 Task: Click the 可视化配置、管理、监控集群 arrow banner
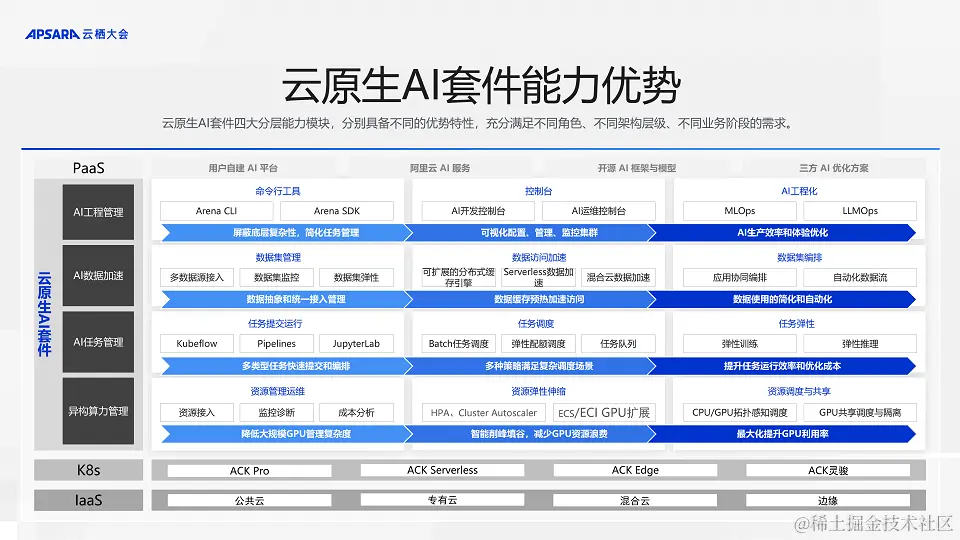531,233
